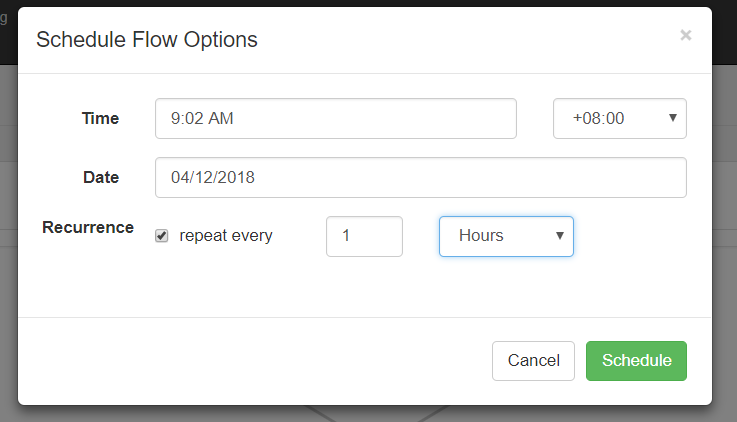This screenshot has height=422, width=737.
Task: Click the Recurrence label
Action: [x=88, y=227]
